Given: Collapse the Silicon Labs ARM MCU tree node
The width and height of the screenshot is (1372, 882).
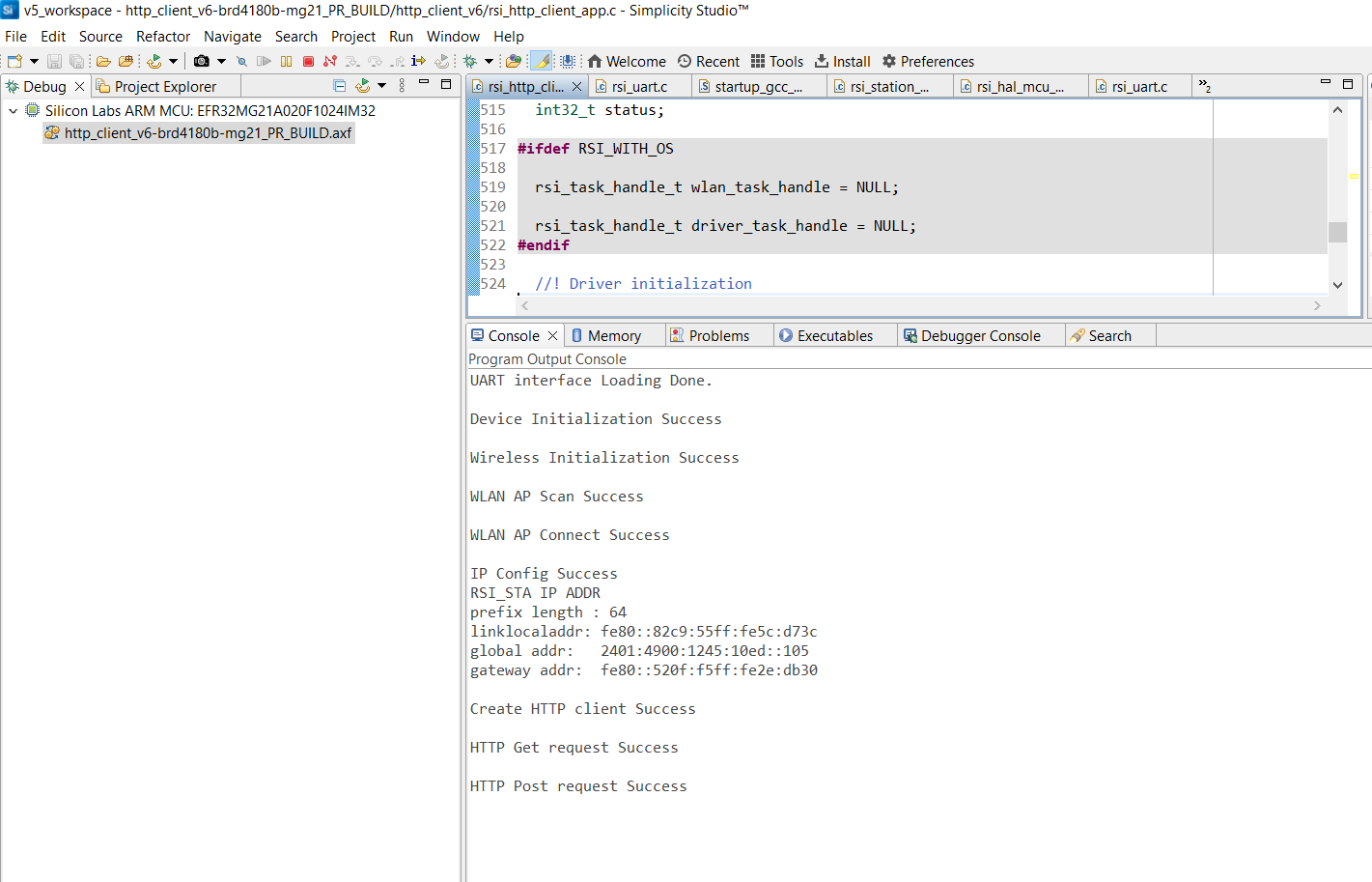Looking at the screenshot, I should 13,111.
